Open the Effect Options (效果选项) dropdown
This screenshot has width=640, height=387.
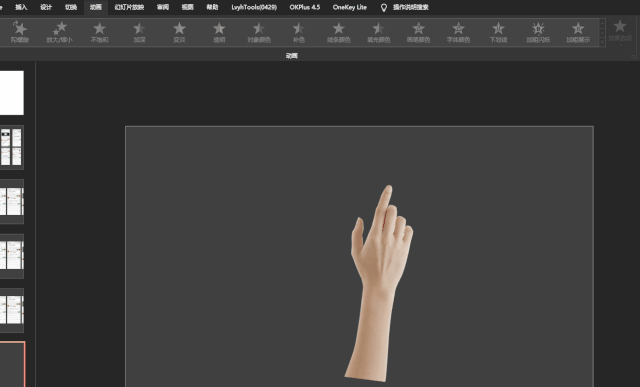[620, 32]
